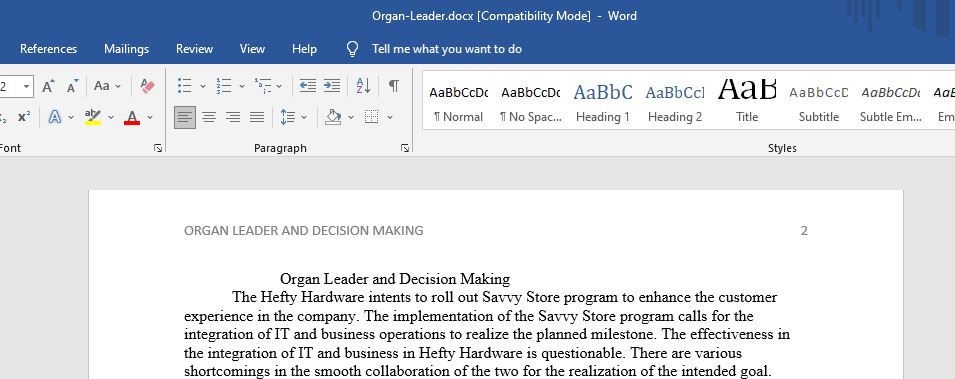This screenshot has height=379, width=955.
Task: Click the Tell me search box
Action: [446, 49]
